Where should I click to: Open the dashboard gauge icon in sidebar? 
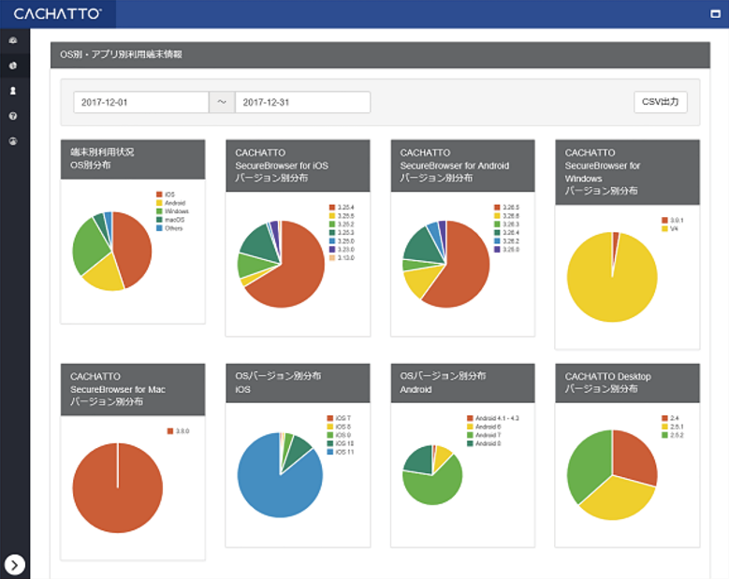click(13, 41)
